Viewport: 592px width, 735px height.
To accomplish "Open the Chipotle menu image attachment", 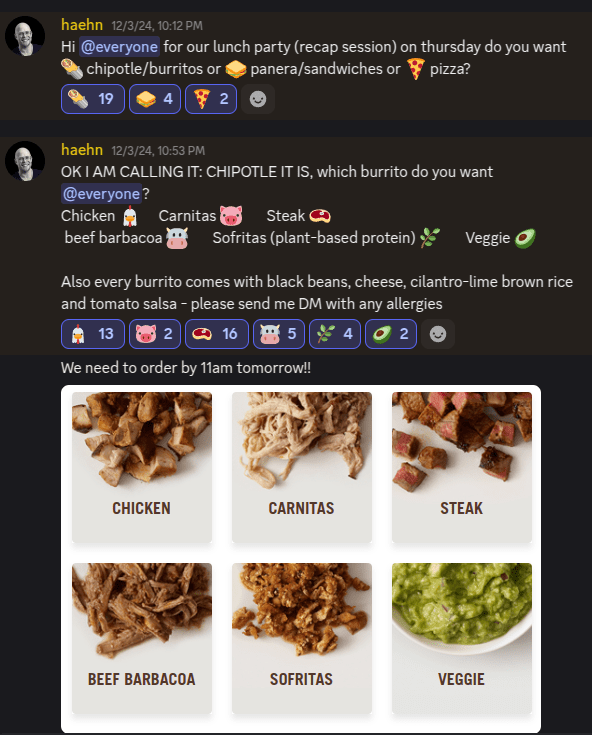I will (301, 559).
